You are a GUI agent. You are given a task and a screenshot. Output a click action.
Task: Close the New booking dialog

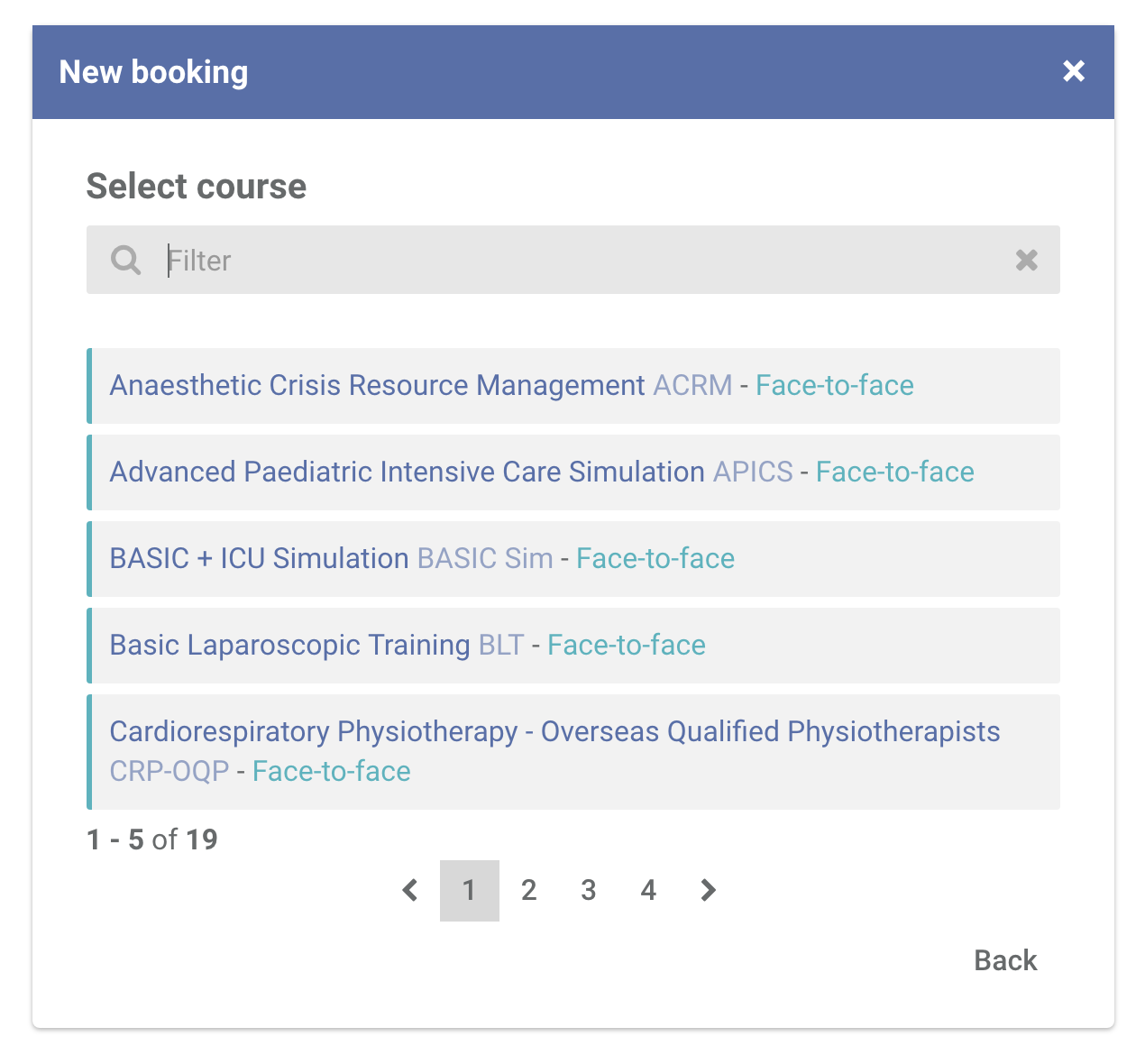(1073, 71)
